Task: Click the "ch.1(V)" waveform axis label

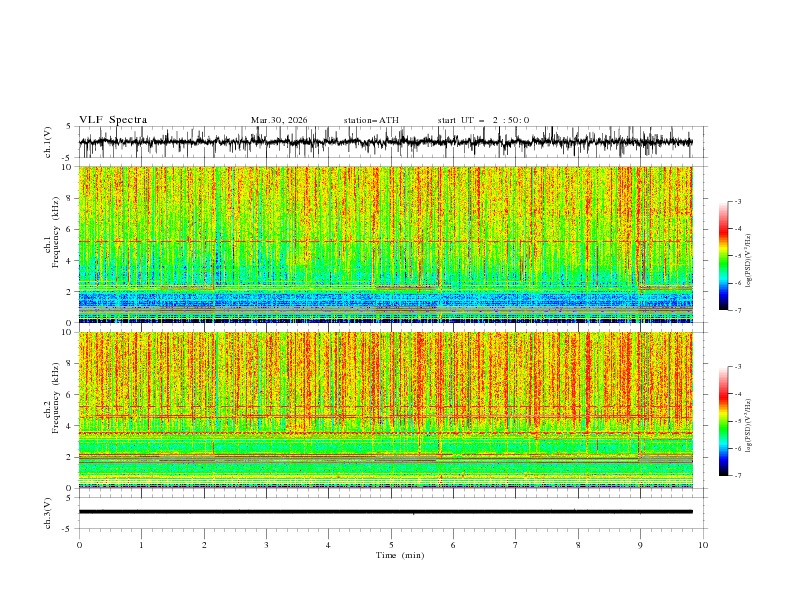Action: coord(48,142)
